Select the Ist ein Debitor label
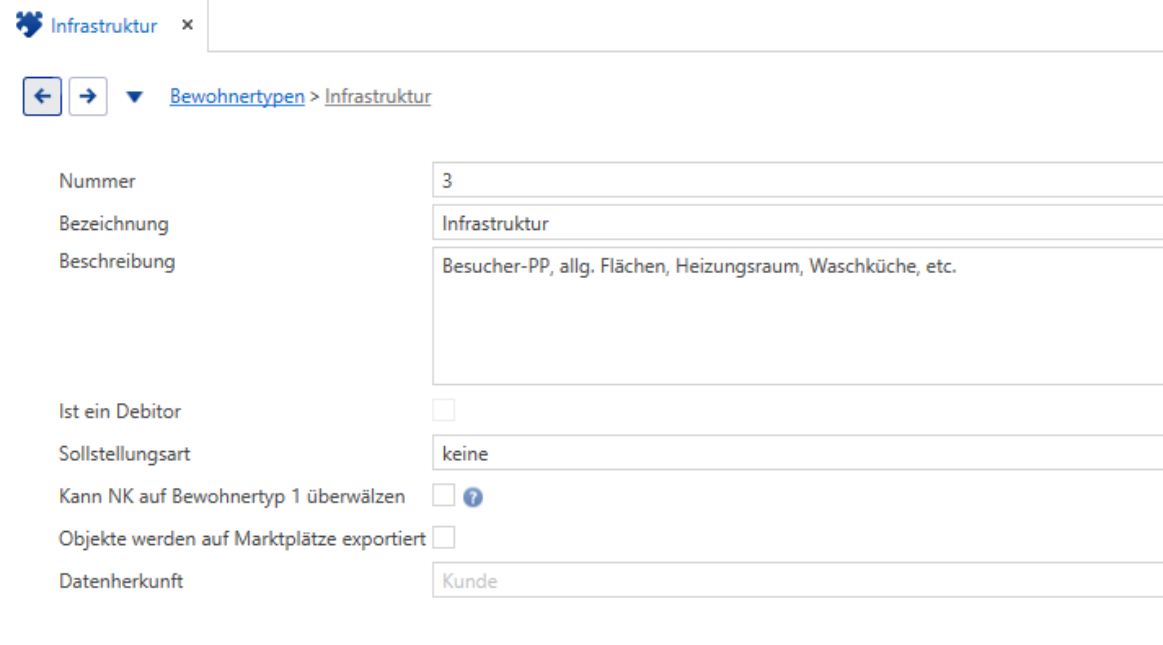Screen dimensions: 1163x645 pyautogui.click(x=119, y=411)
